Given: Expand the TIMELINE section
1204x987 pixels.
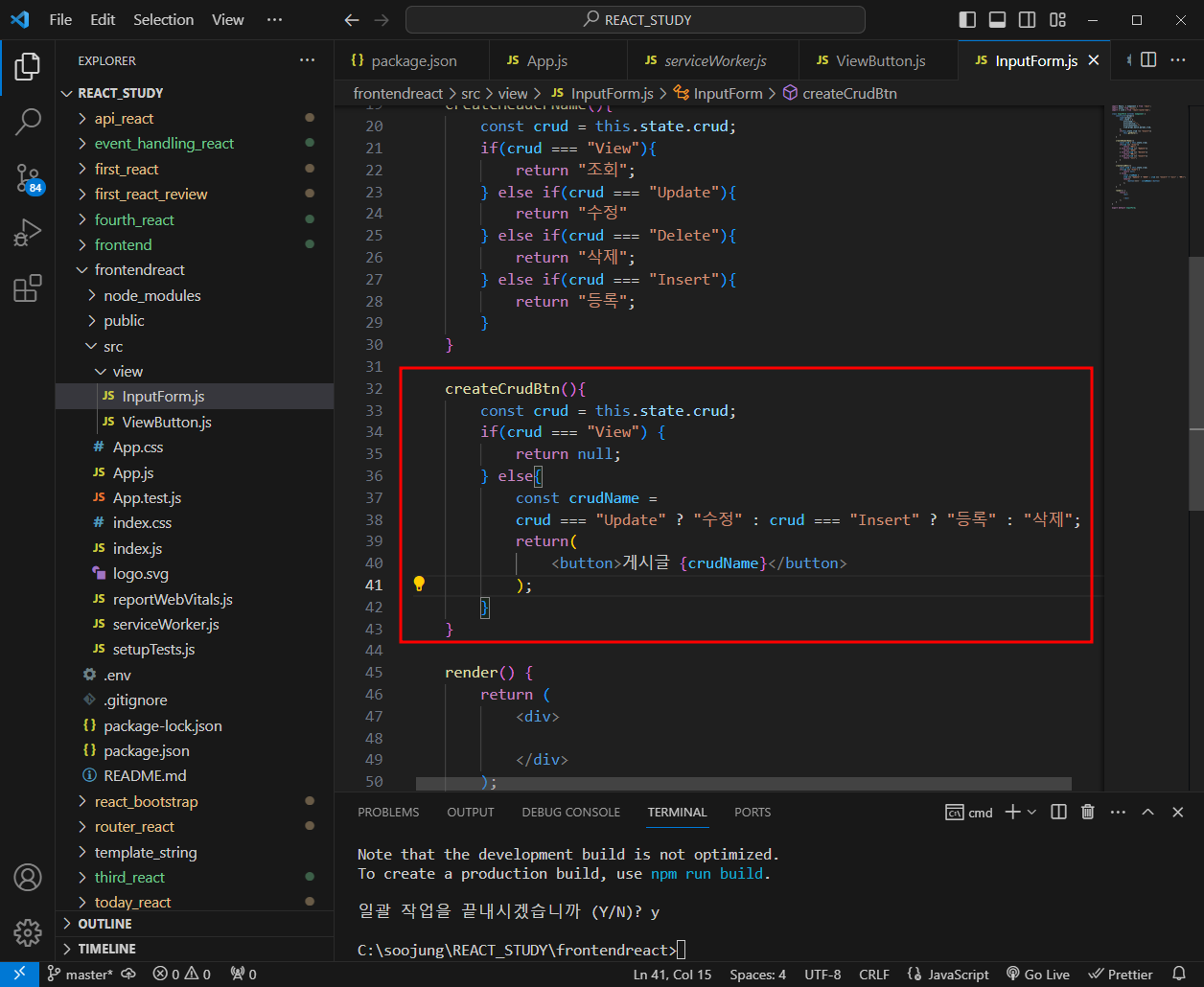Looking at the screenshot, I should [x=195, y=949].
